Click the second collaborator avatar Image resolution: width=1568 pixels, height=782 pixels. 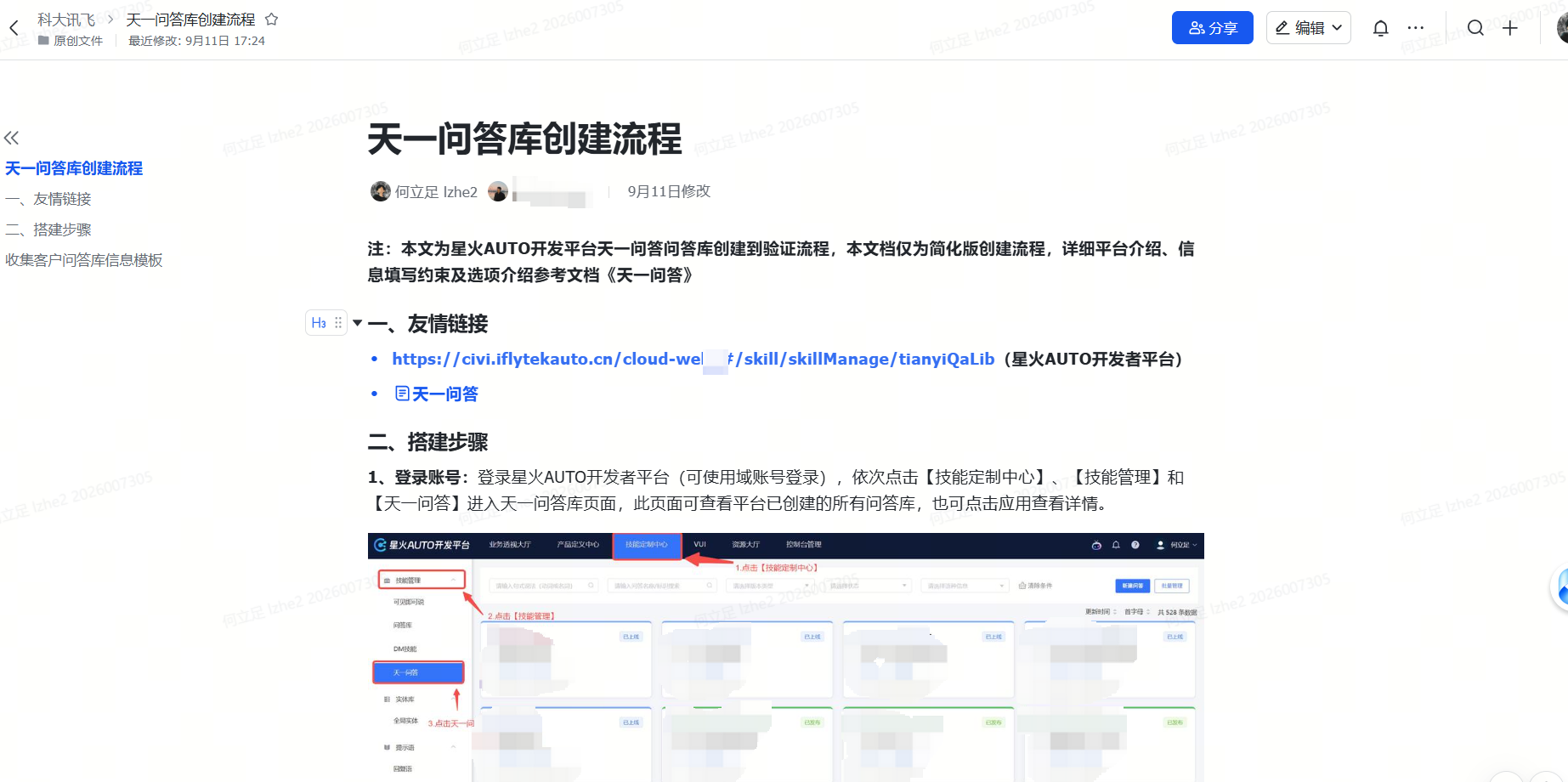coord(498,191)
